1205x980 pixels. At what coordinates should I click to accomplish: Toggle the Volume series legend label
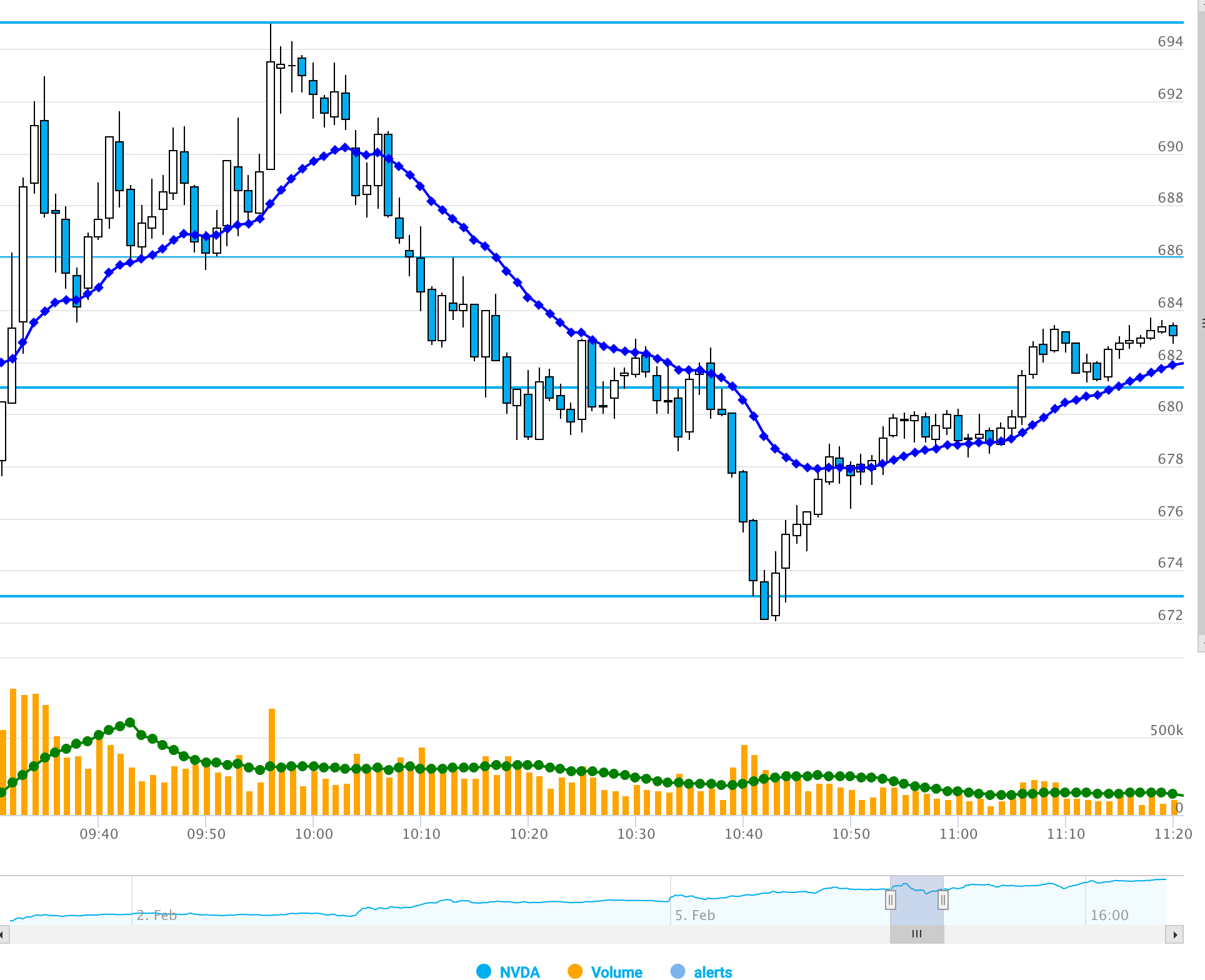(616, 972)
